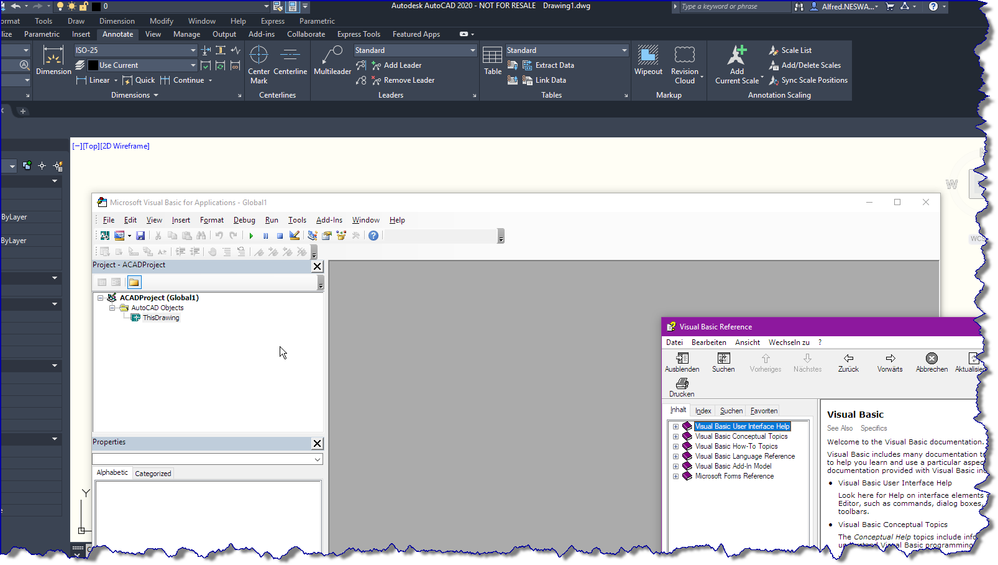Open Scale List in Annotation Scaling
This screenshot has width=998, height=565.
pyautogui.click(x=790, y=50)
